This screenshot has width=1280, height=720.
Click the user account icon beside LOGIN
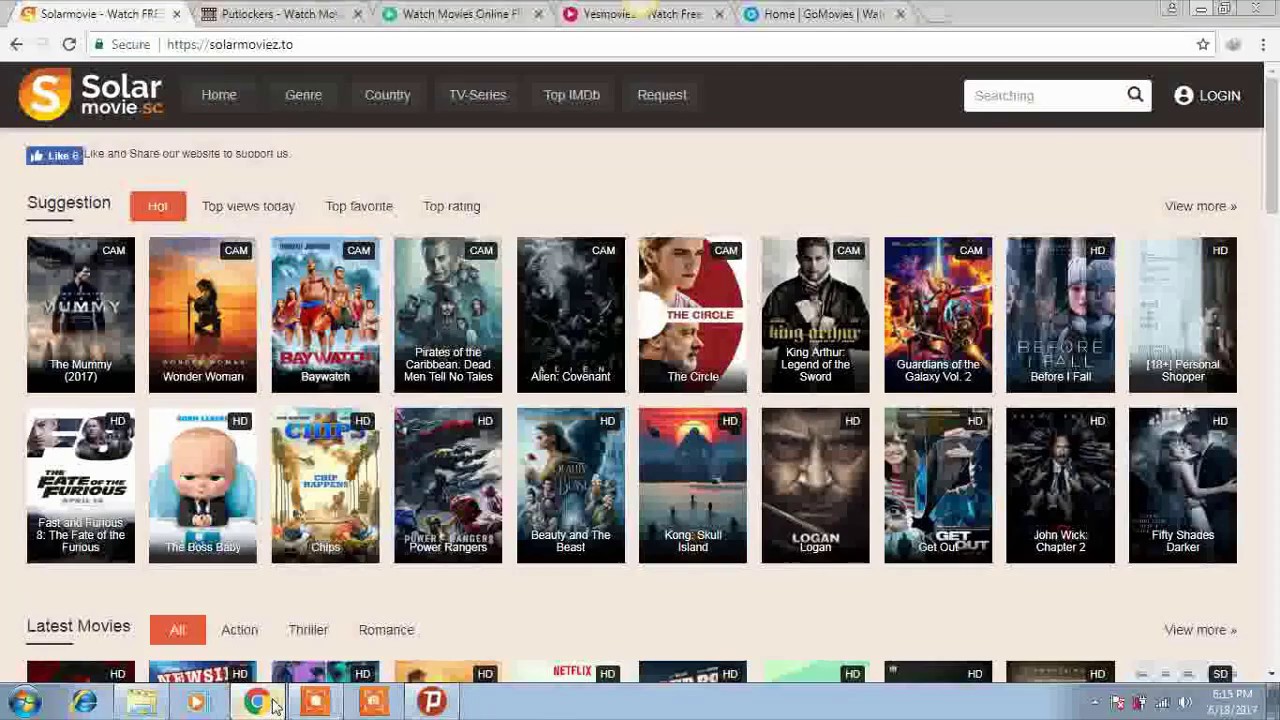click(x=1183, y=95)
